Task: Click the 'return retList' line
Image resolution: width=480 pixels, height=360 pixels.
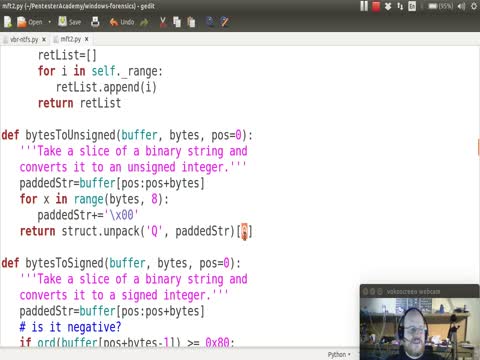Action: 79,103
